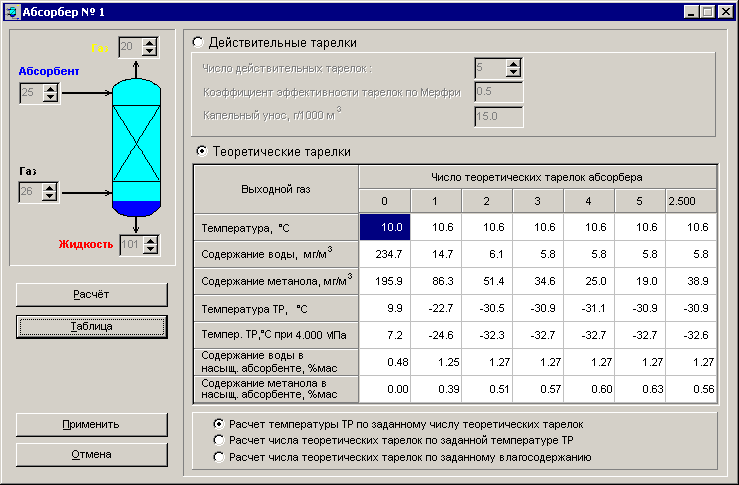Viewport: 739px width, 485px height.
Task: Click the 'Температура, °C' row header
Action: (276, 228)
